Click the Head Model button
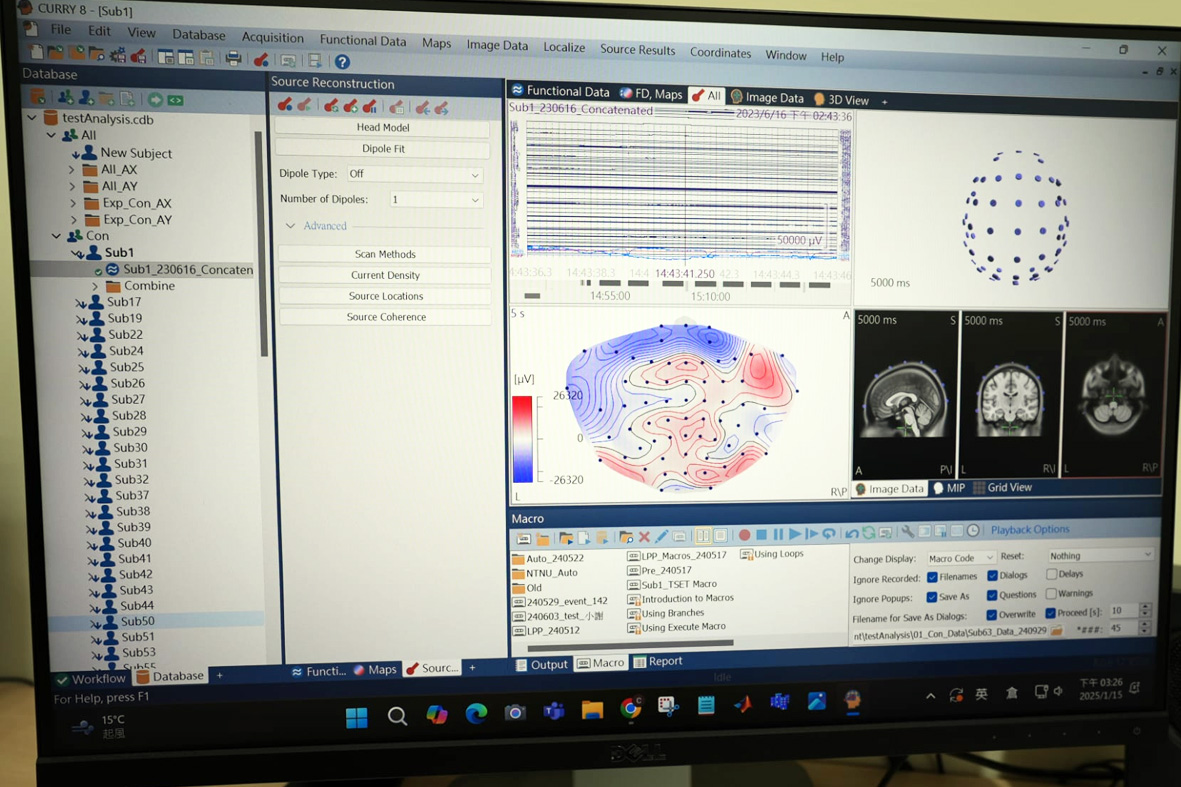 click(382, 128)
